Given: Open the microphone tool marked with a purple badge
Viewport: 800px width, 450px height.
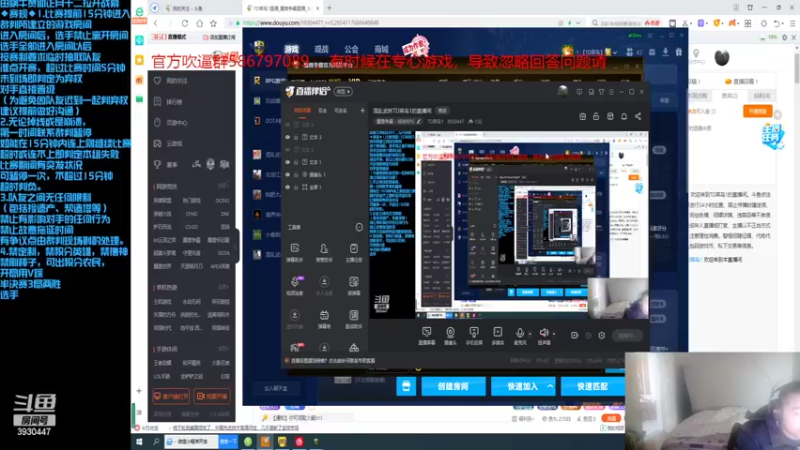Looking at the screenshot, I should tap(294, 286).
